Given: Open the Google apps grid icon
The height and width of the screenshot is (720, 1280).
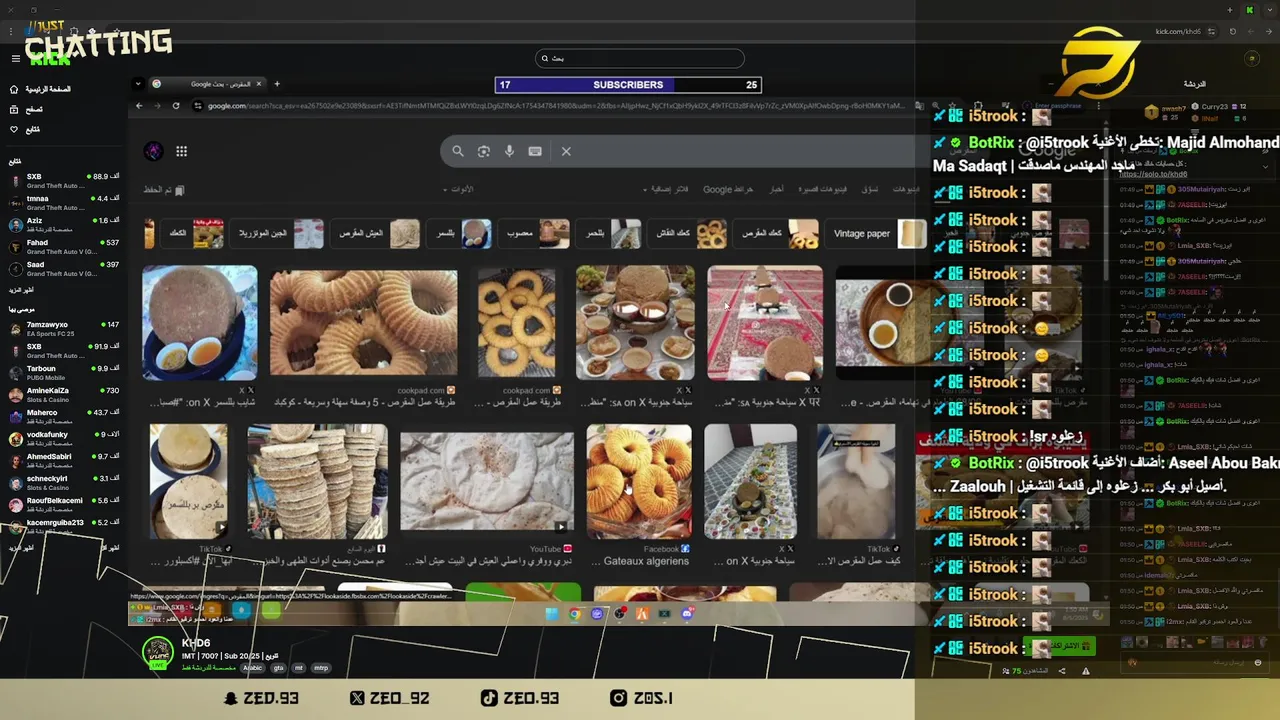Looking at the screenshot, I should [x=181, y=151].
